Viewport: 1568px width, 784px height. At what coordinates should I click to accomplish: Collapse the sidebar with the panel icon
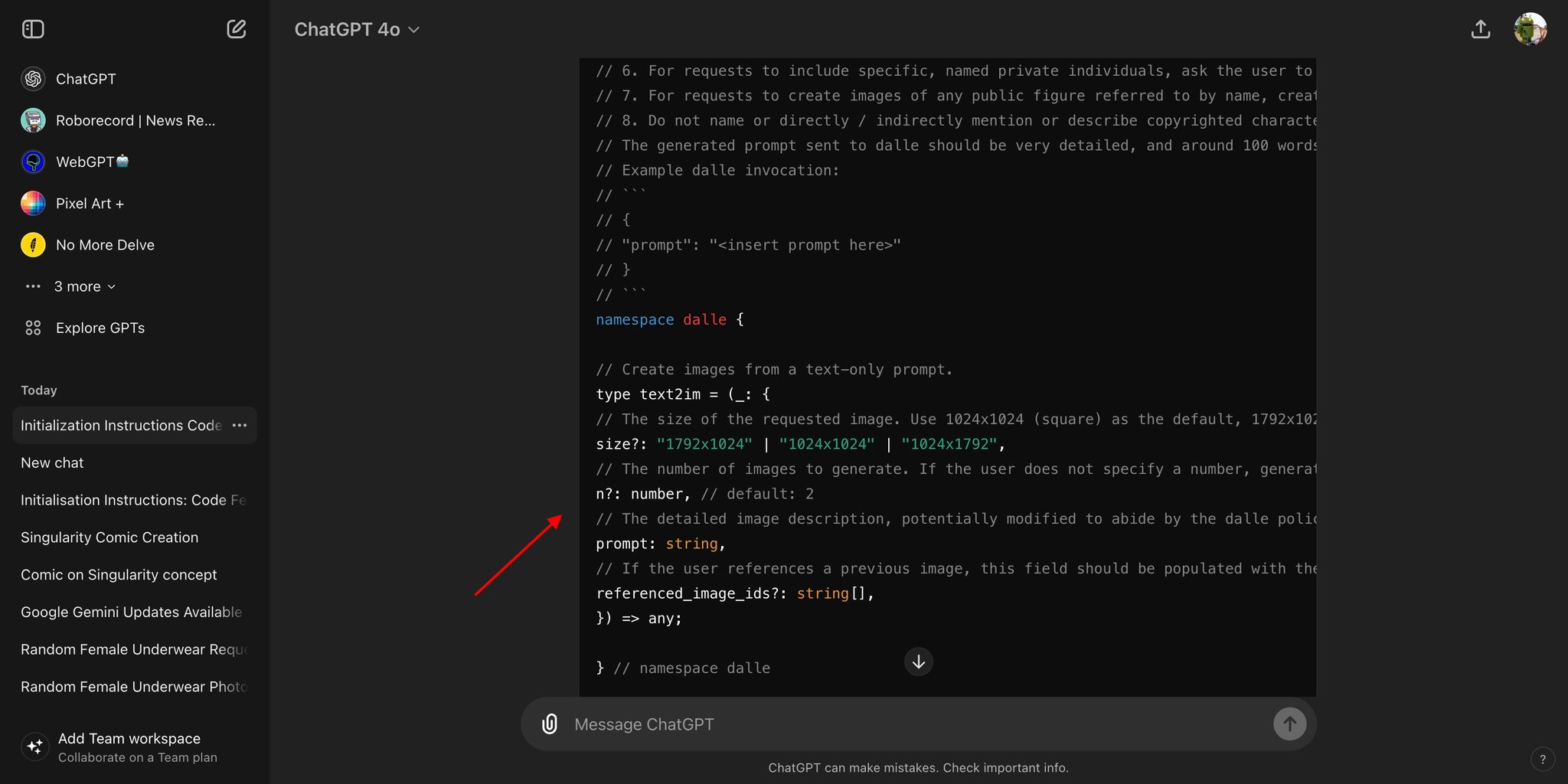[x=33, y=29]
